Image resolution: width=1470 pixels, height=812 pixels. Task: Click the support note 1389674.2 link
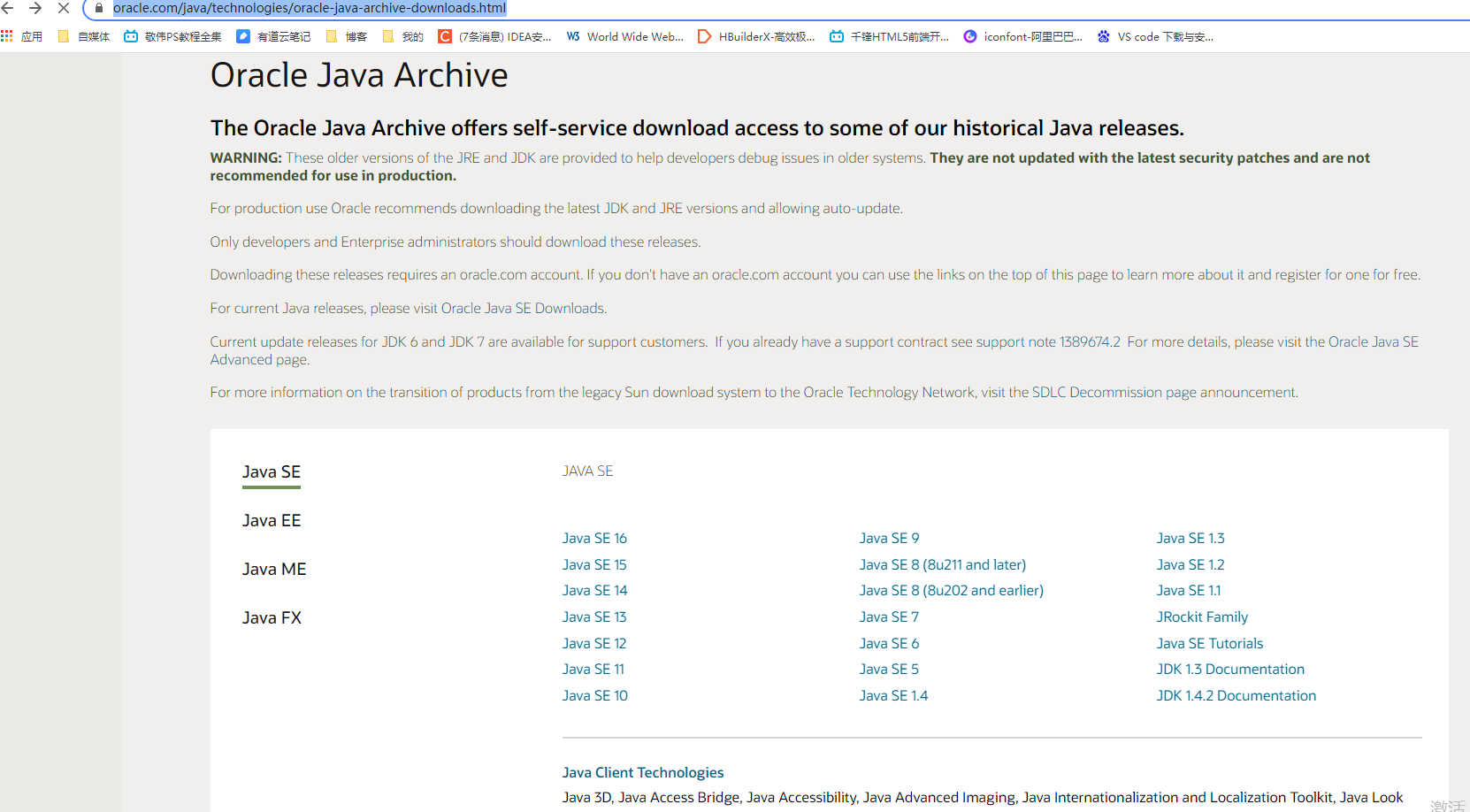click(x=1048, y=342)
